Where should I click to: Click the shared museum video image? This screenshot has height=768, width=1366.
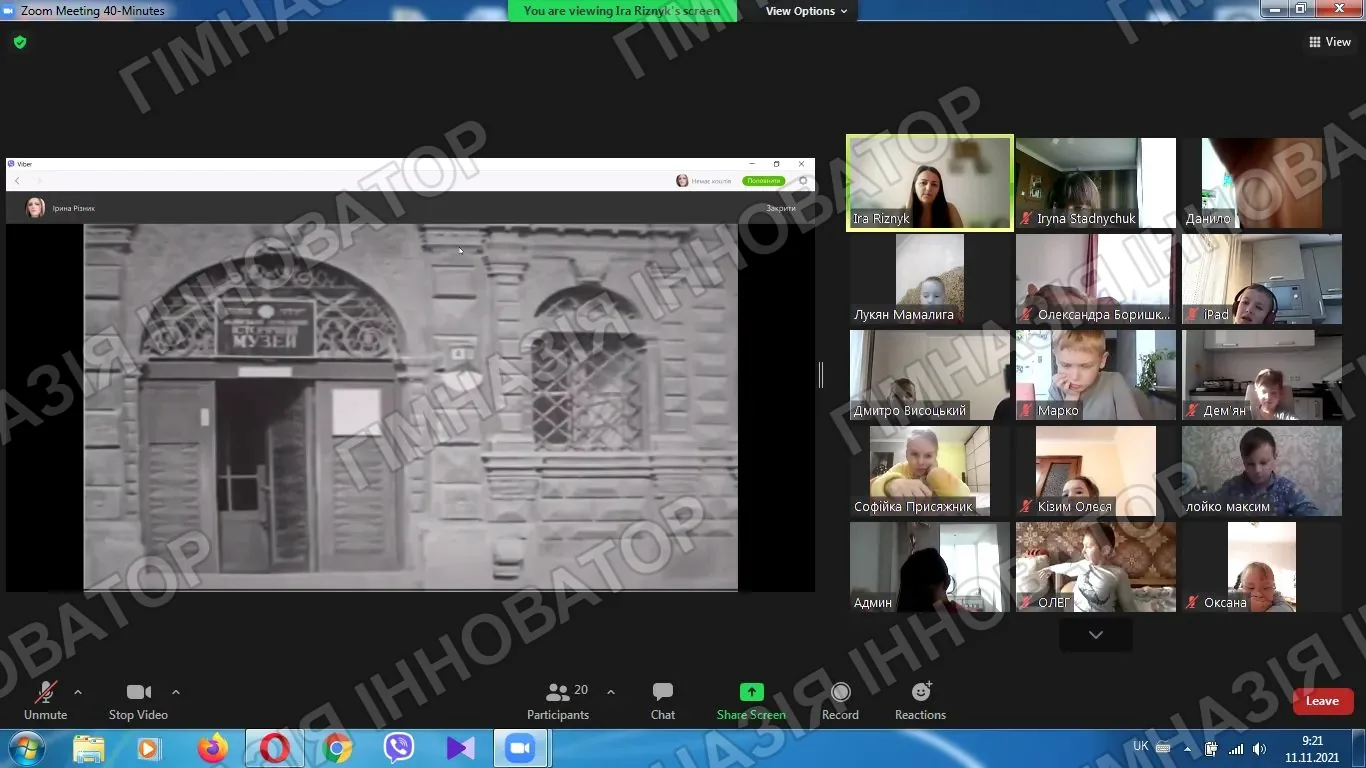pos(411,406)
